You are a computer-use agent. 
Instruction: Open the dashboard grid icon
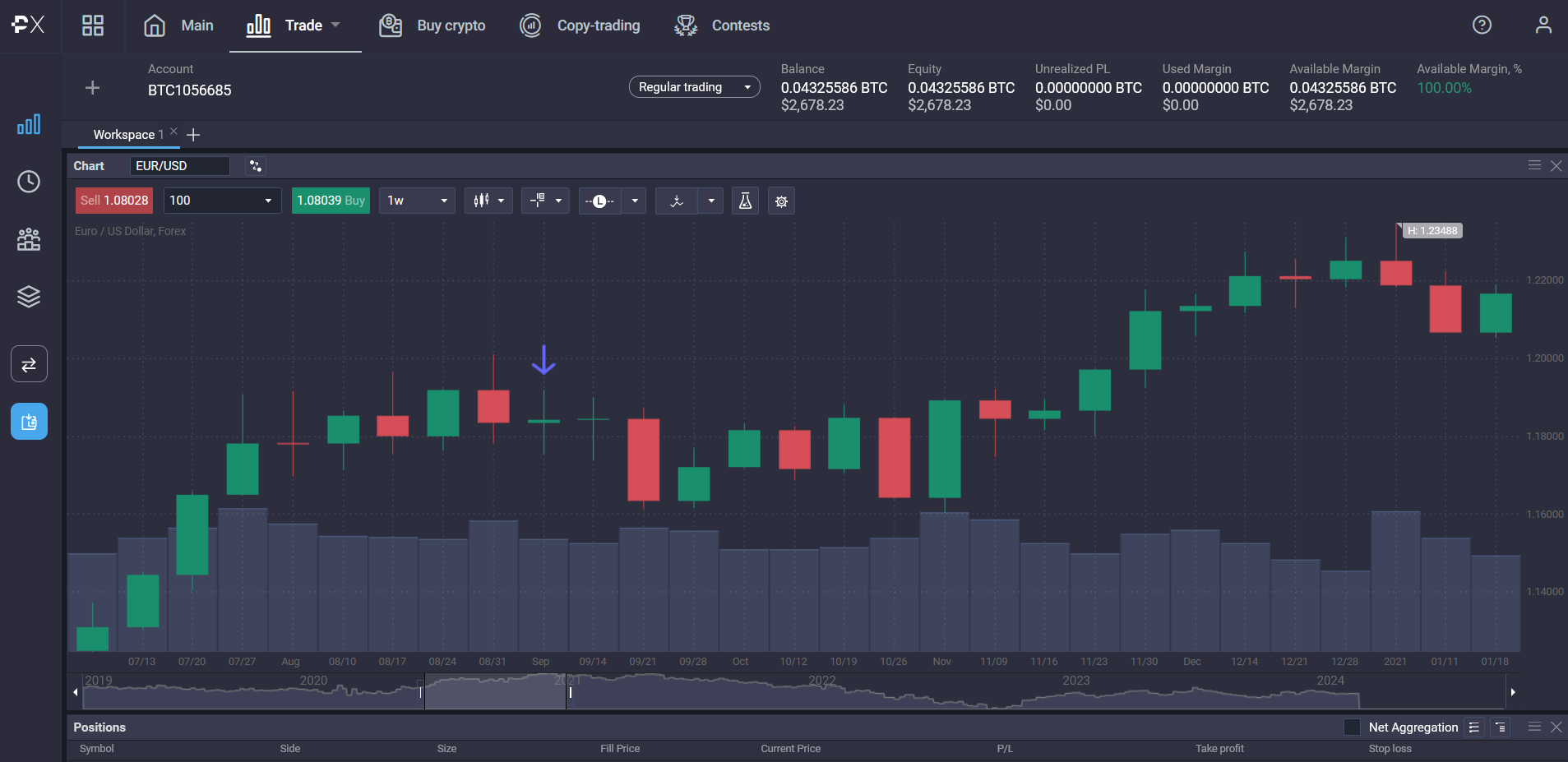[x=93, y=25]
